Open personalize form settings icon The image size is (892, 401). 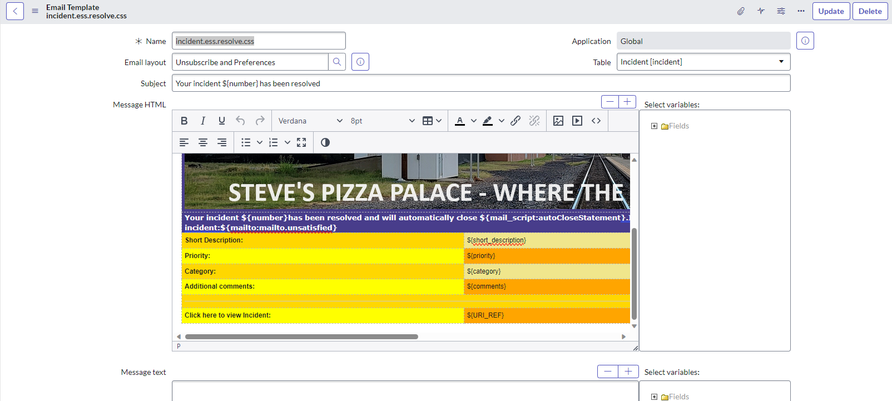[781, 11]
